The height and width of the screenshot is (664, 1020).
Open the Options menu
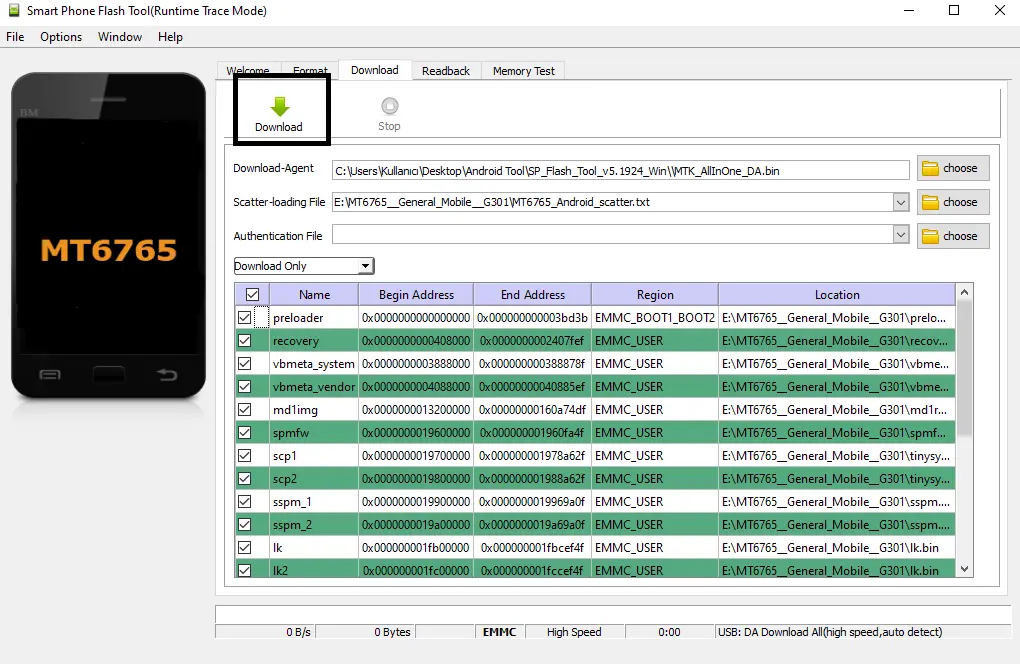coord(61,37)
